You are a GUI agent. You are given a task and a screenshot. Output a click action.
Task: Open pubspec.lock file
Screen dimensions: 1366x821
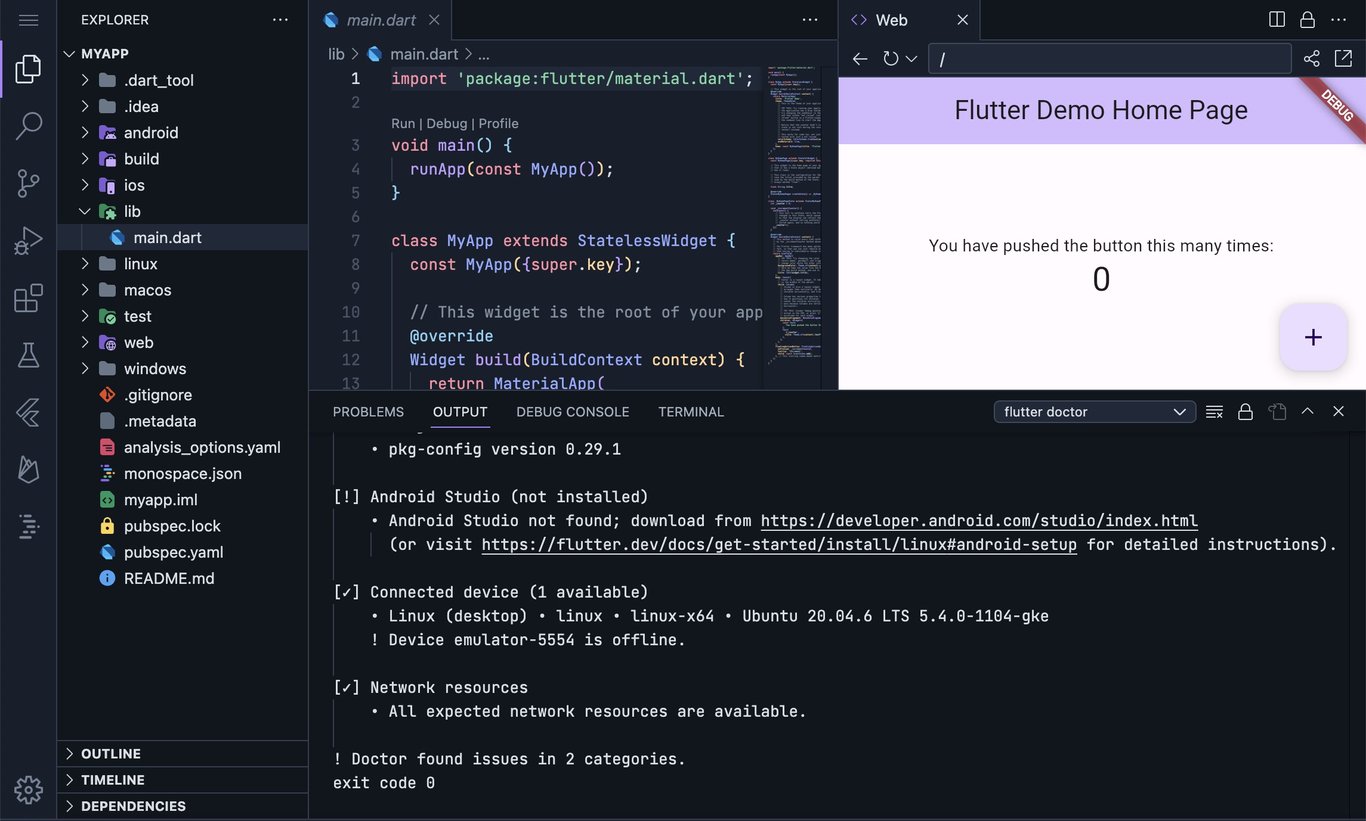click(182, 526)
